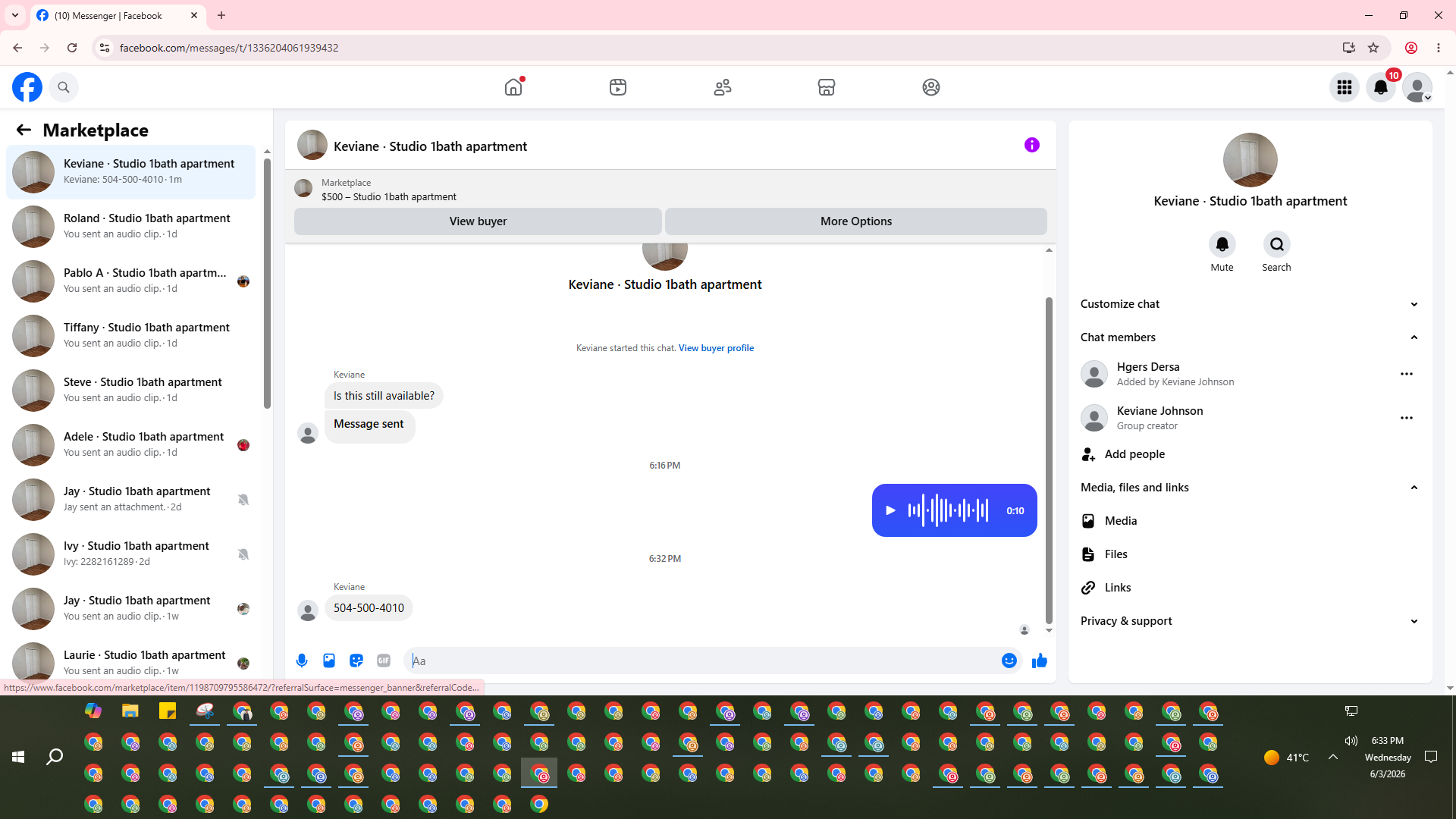Click the More Options button
Screen dimensions: 1456x819
[856, 221]
